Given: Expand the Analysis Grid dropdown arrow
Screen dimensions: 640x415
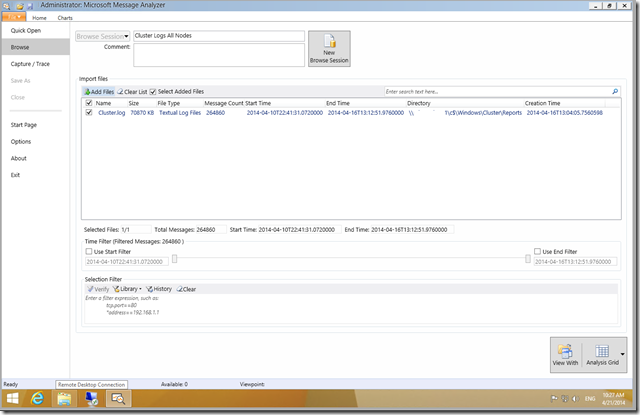Looking at the screenshot, I should (x=622, y=354).
